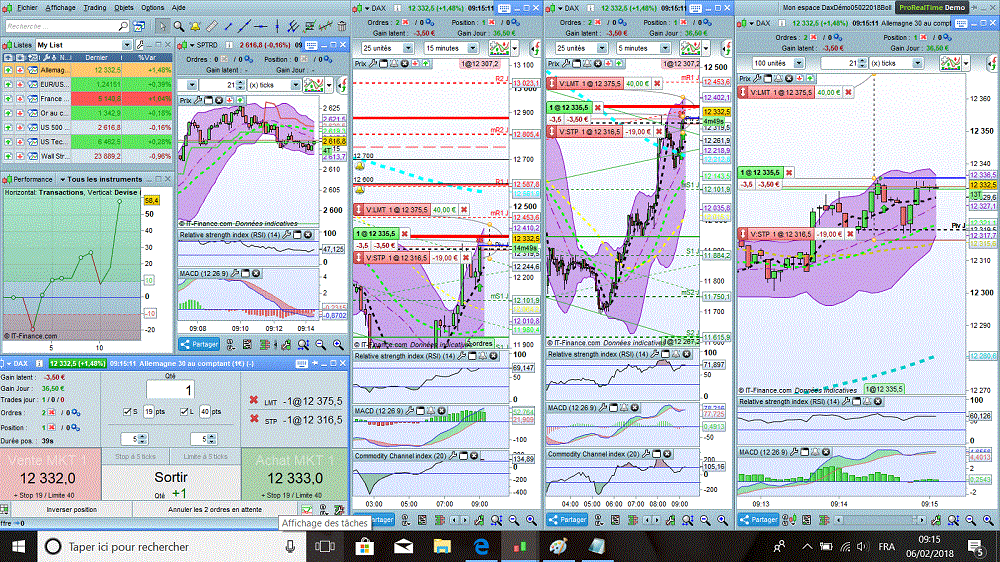Click Stop à 5 ticks button

pyautogui.click(x=135, y=457)
